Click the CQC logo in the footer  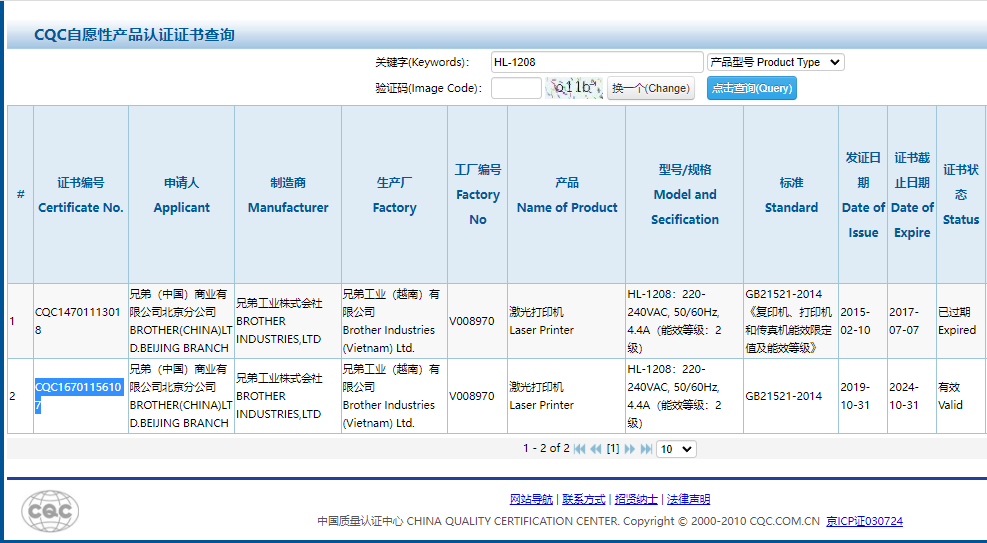50,511
